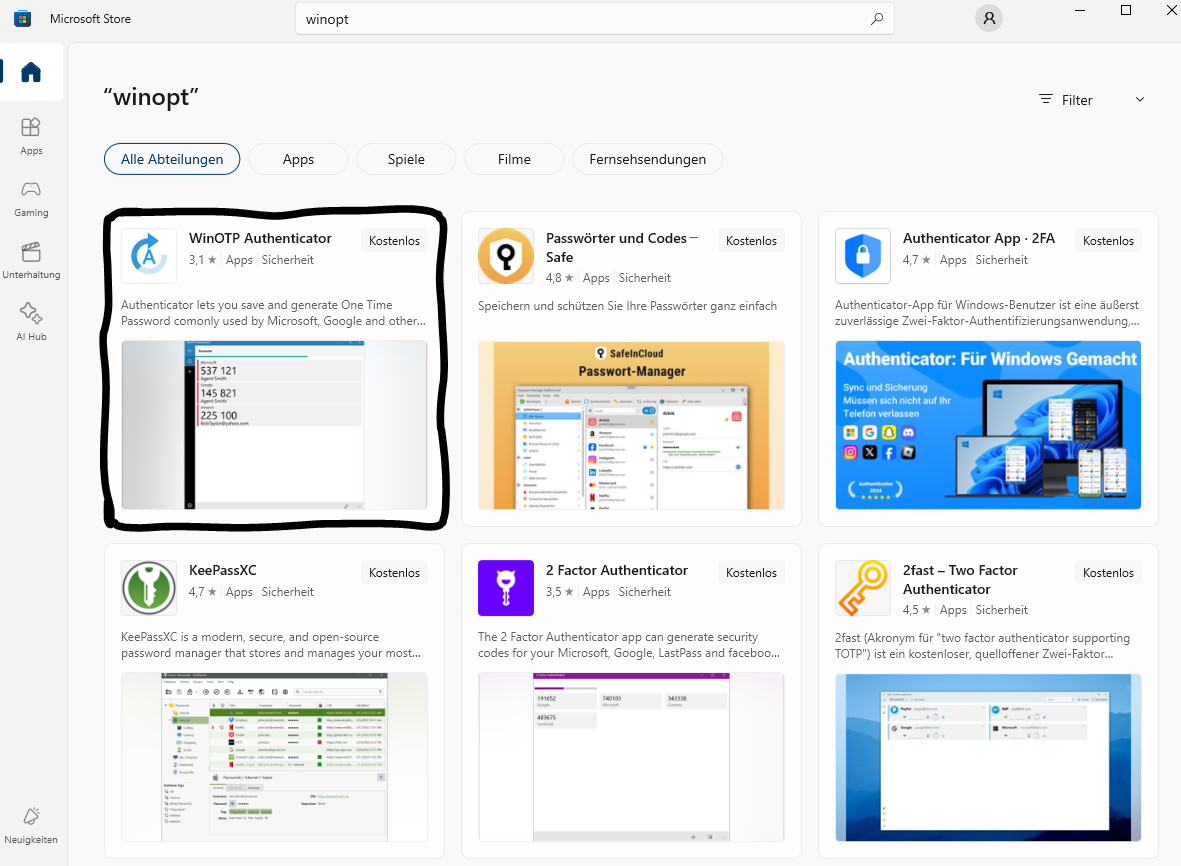
Task: Open Authenticator Für Windows Gemacht banner
Action: coord(988,425)
